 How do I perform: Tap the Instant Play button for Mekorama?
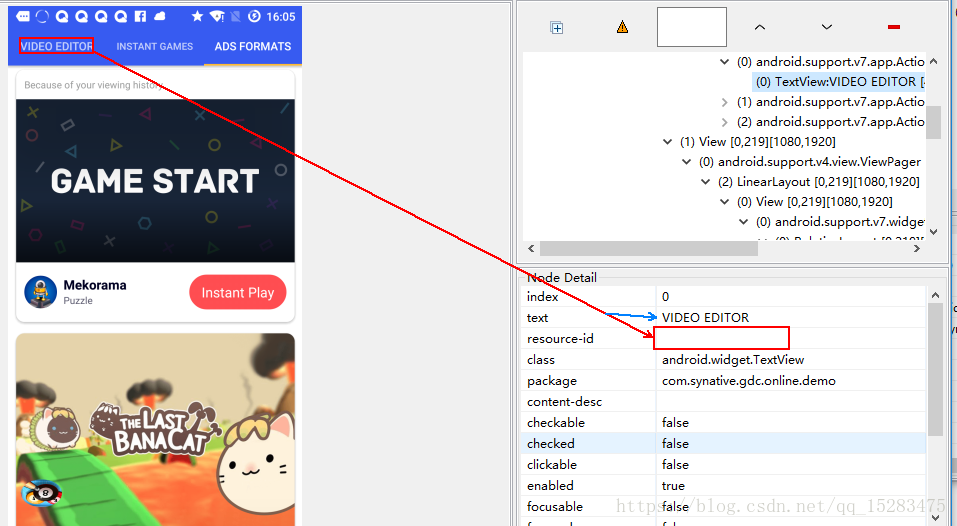point(237,292)
